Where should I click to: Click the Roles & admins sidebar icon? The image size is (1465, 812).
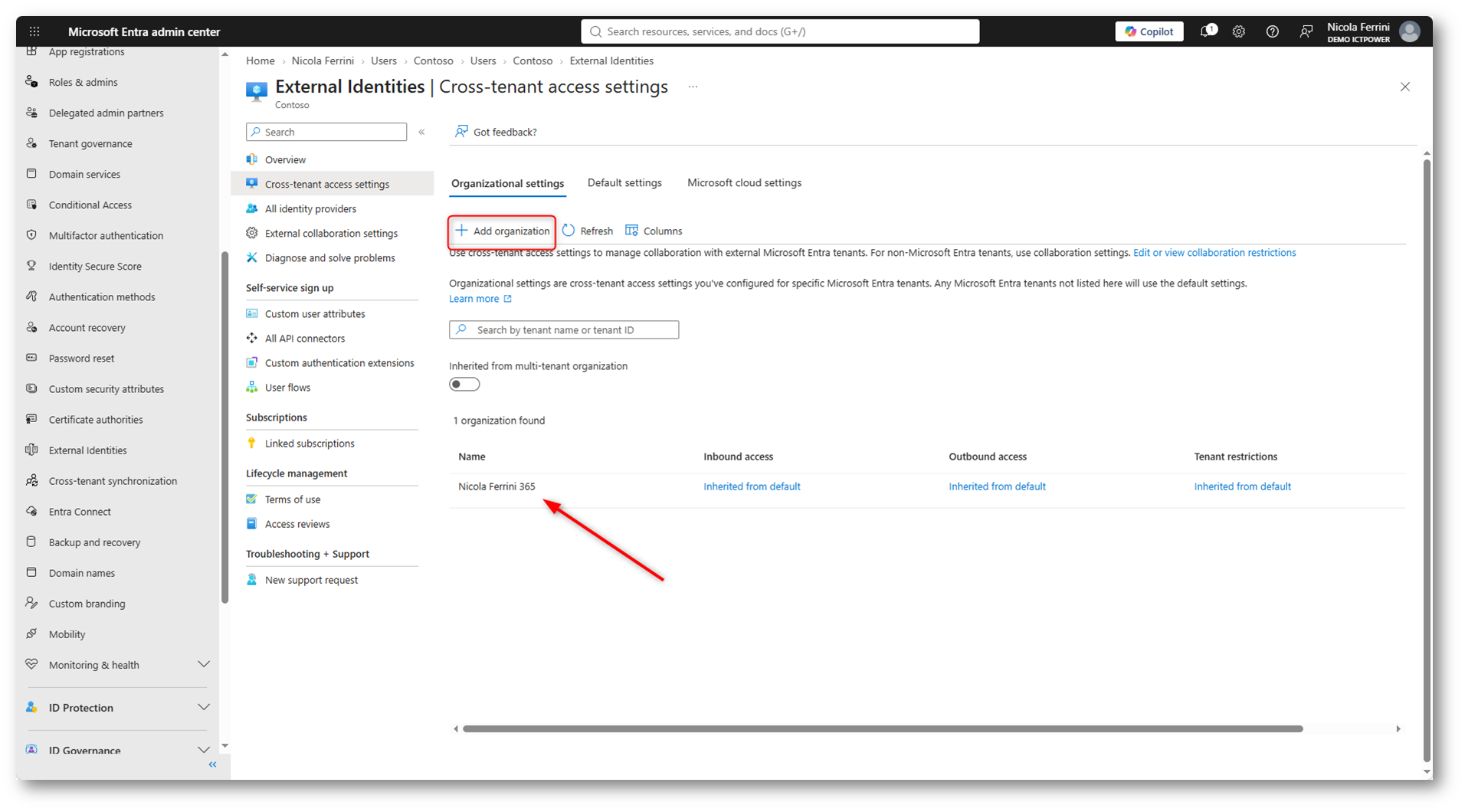coord(31,82)
